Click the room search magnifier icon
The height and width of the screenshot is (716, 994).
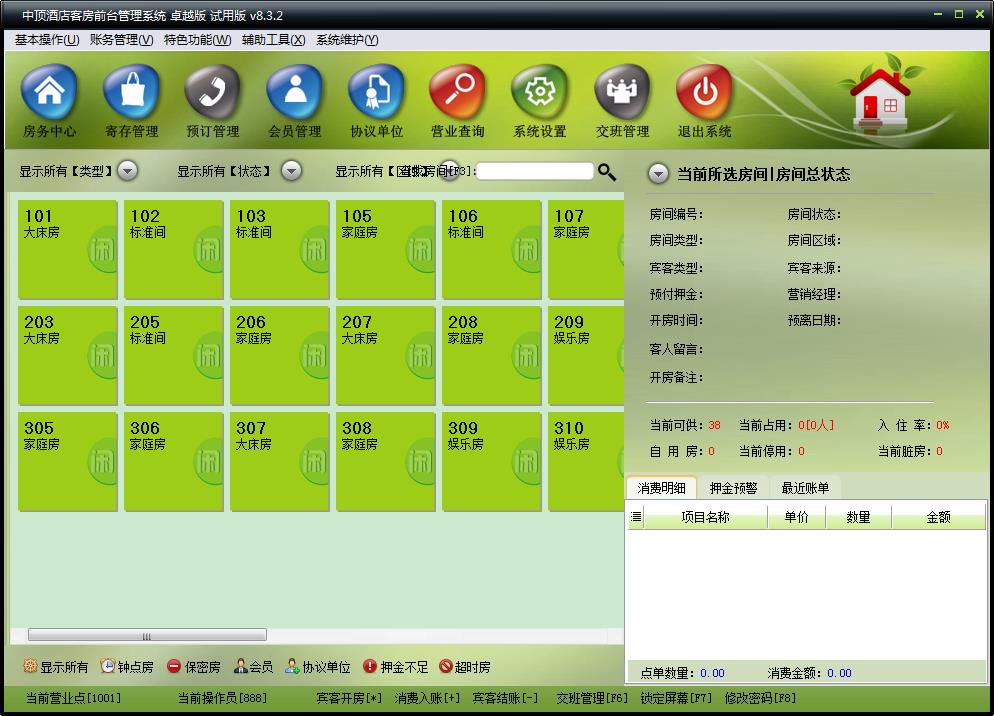(607, 172)
